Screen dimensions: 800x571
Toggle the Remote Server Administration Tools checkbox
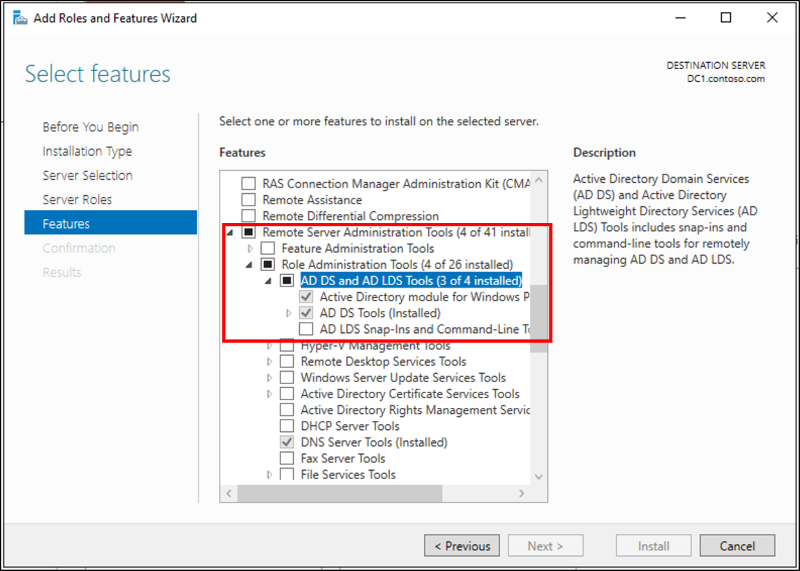(x=248, y=232)
